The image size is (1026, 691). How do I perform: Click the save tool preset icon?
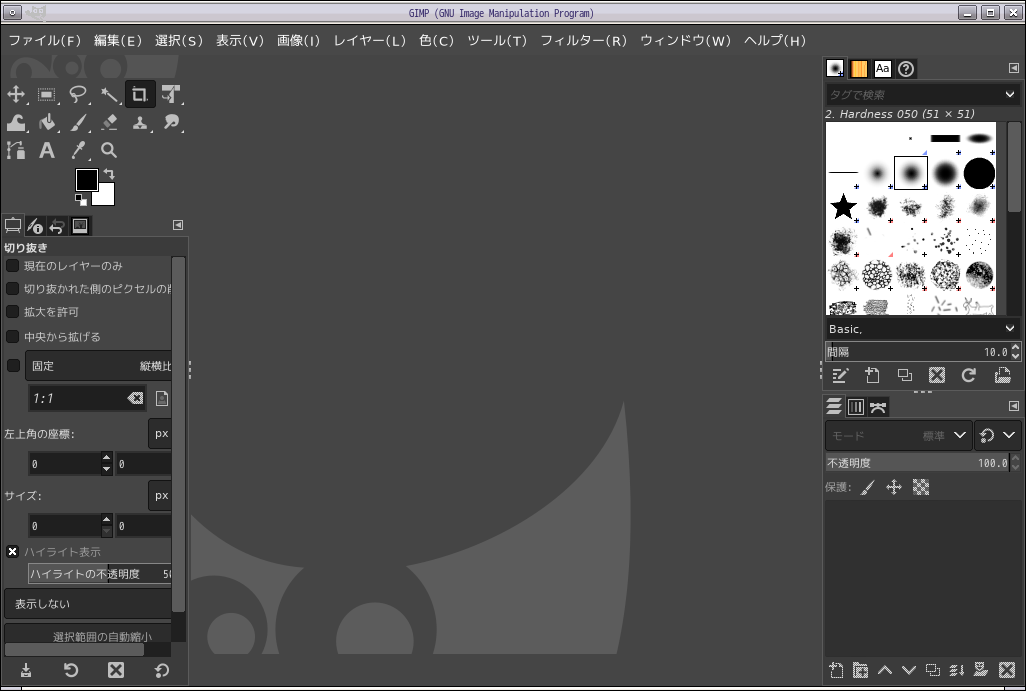pyautogui.click(x=26, y=670)
